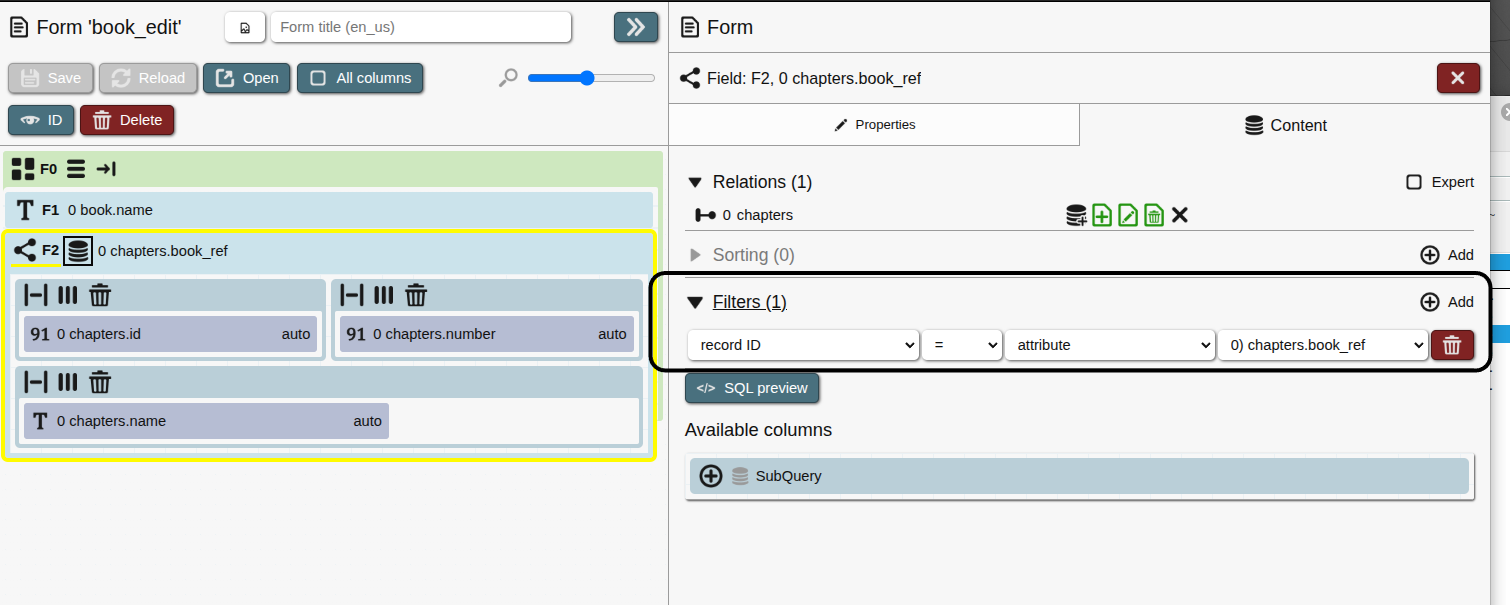1510x605 pixels.
Task: Click the green edit relation icon
Action: click(x=1128, y=215)
